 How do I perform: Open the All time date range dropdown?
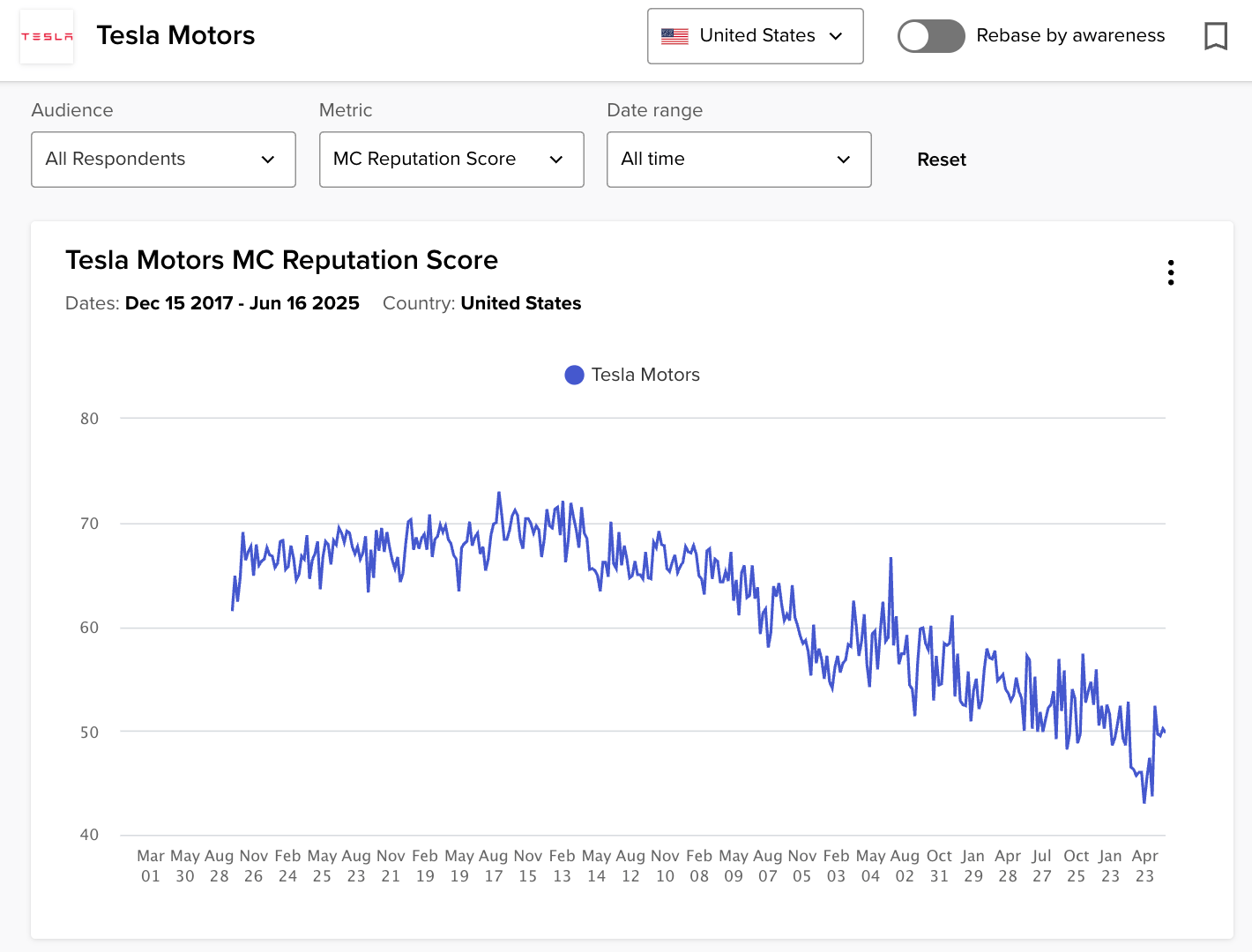tap(739, 160)
